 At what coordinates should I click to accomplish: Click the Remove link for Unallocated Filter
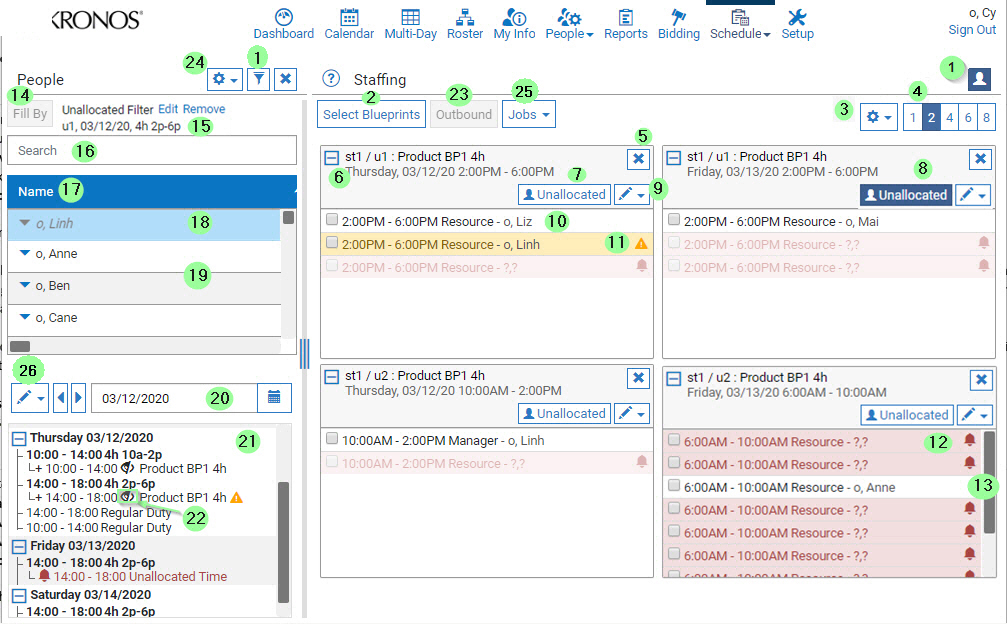pyautogui.click(x=203, y=109)
